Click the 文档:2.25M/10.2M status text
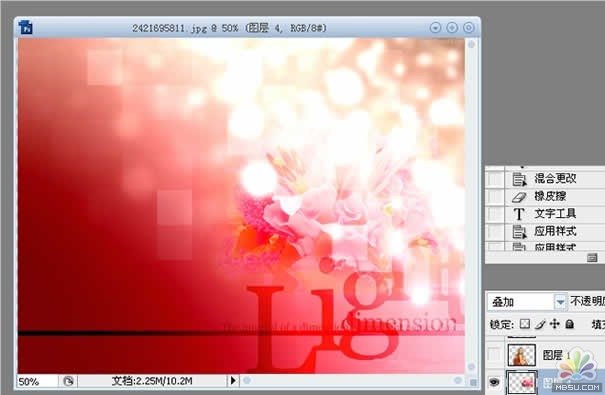The height and width of the screenshot is (395, 605). point(152,381)
